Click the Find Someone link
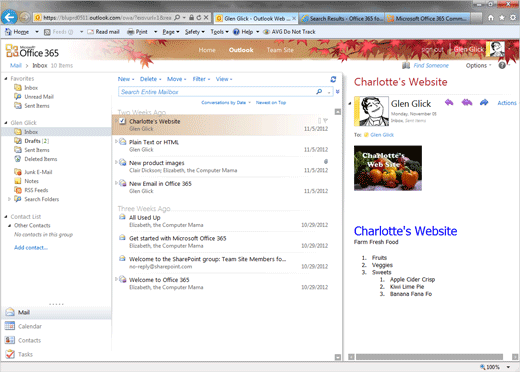 [x=431, y=65]
